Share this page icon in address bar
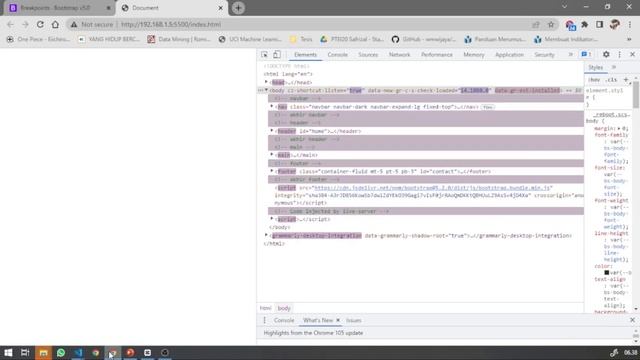The image size is (640, 360). point(536,24)
